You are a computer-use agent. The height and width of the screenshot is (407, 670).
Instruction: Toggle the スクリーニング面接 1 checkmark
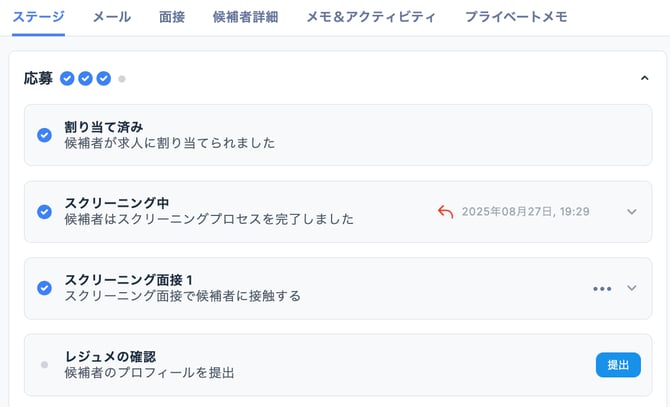coord(44,288)
